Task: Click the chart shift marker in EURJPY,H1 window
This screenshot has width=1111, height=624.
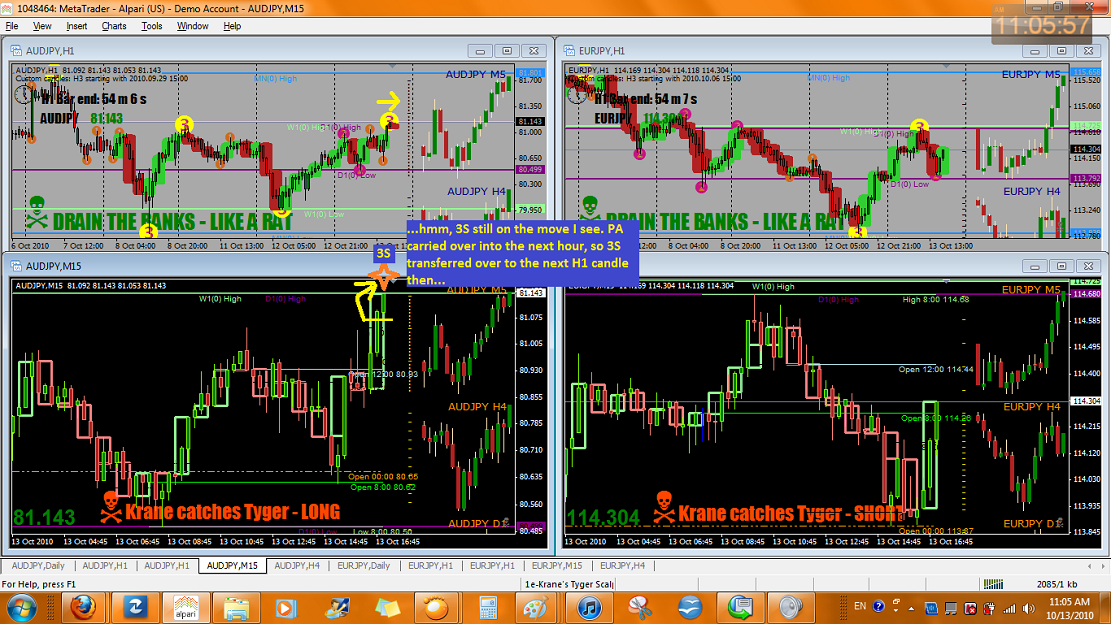Action: (946, 66)
